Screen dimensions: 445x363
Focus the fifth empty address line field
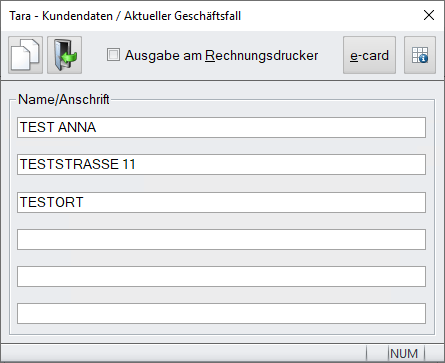pyautogui.click(x=221, y=276)
